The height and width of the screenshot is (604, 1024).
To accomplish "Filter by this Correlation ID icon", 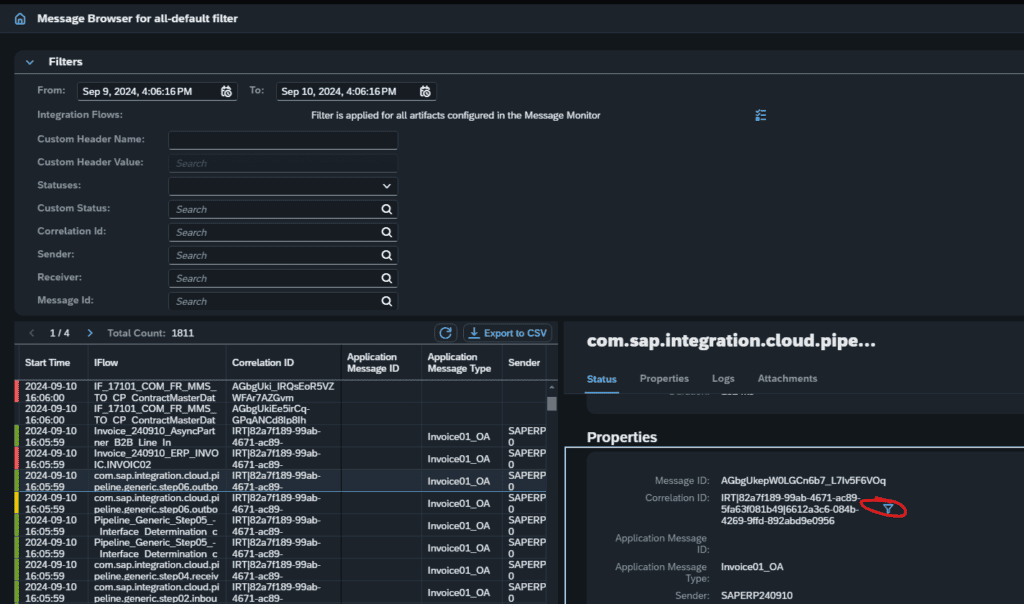I will coord(888,509).
